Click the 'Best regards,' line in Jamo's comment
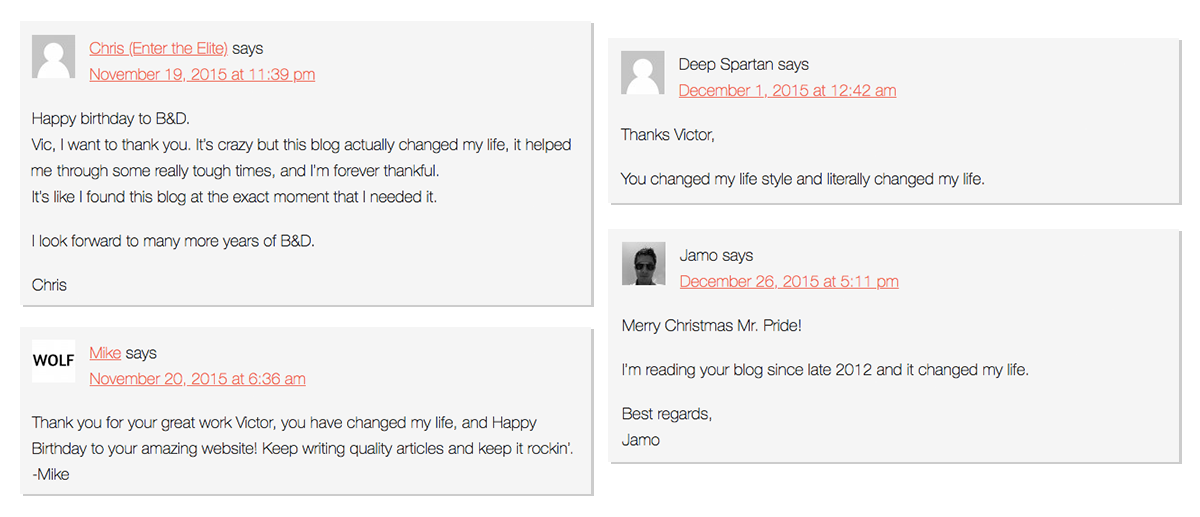 point(667,414)
